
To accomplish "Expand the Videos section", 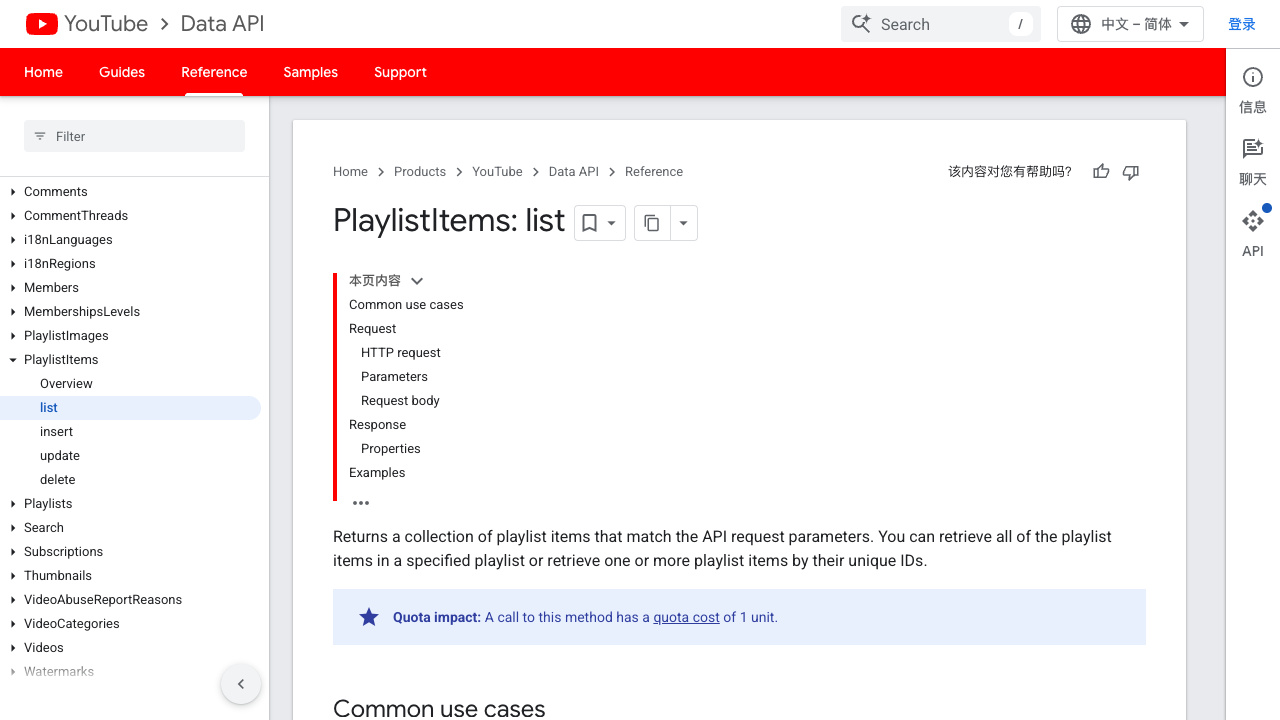I will click(x=13, y=648).
